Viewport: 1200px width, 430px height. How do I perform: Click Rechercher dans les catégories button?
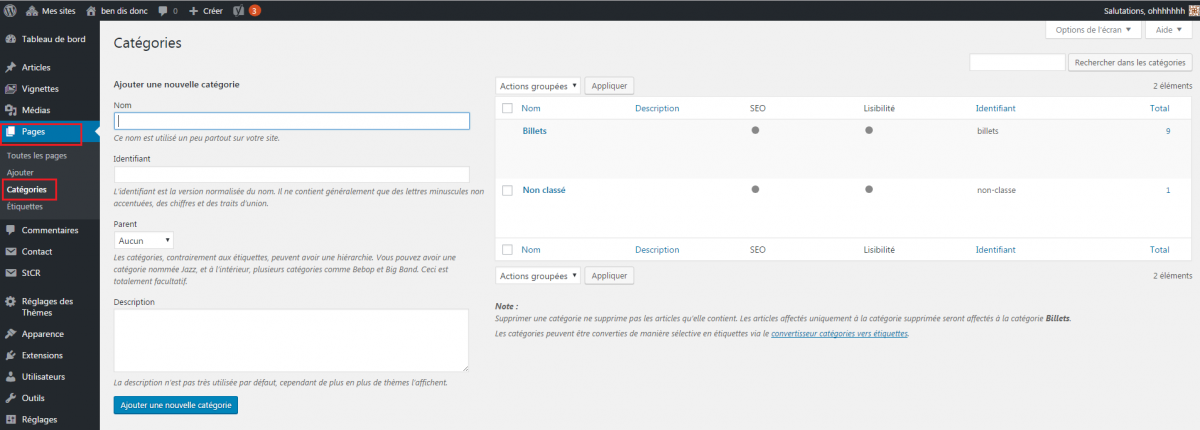pos(1130,63)
